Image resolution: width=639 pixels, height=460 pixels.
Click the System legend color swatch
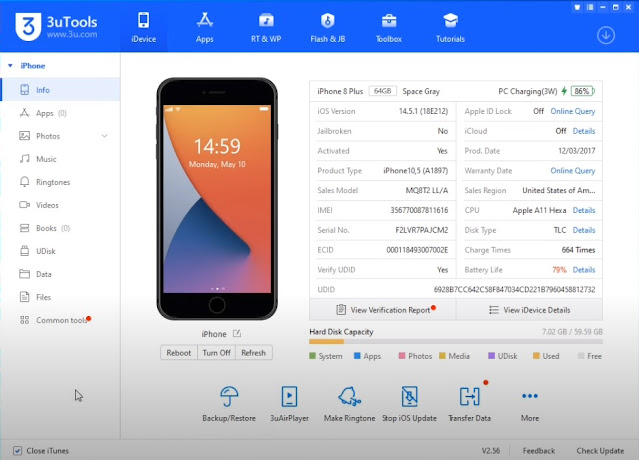(313, 356)
